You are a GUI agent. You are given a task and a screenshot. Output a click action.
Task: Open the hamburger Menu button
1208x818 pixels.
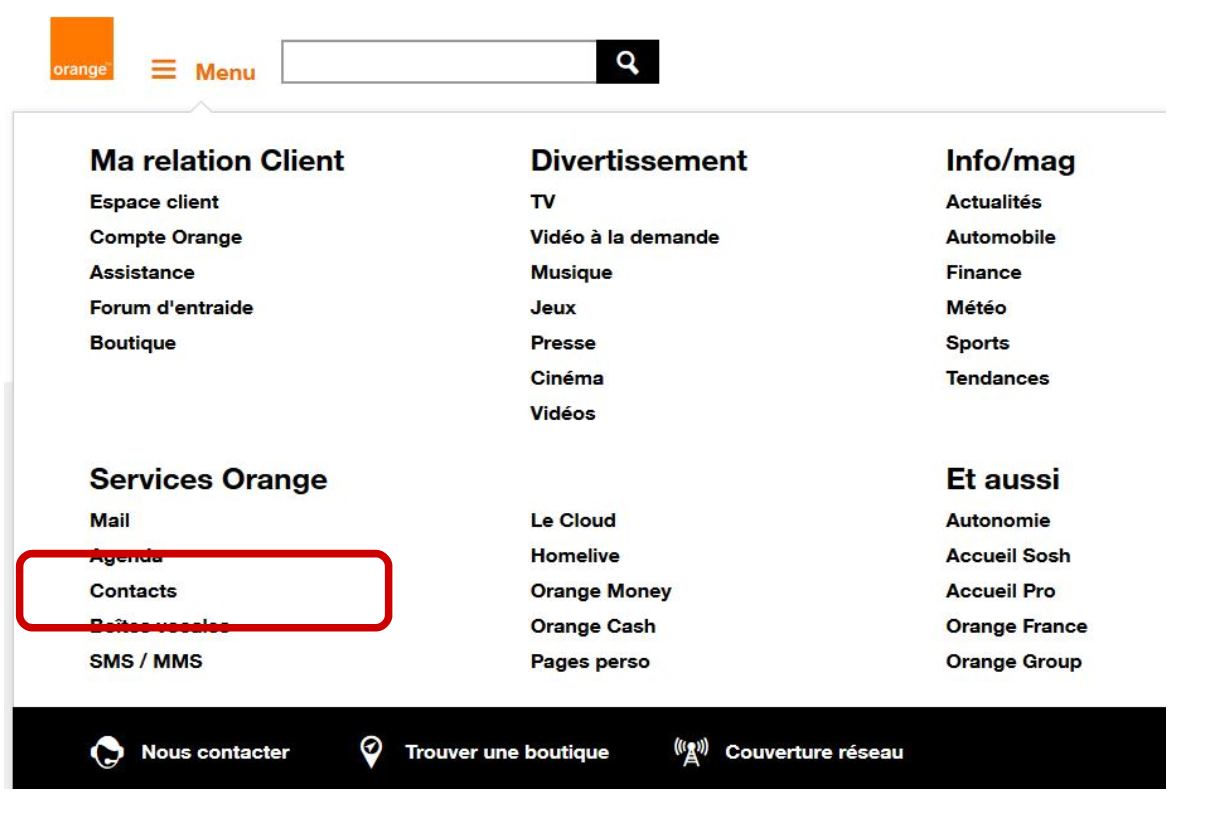point(204,71)
